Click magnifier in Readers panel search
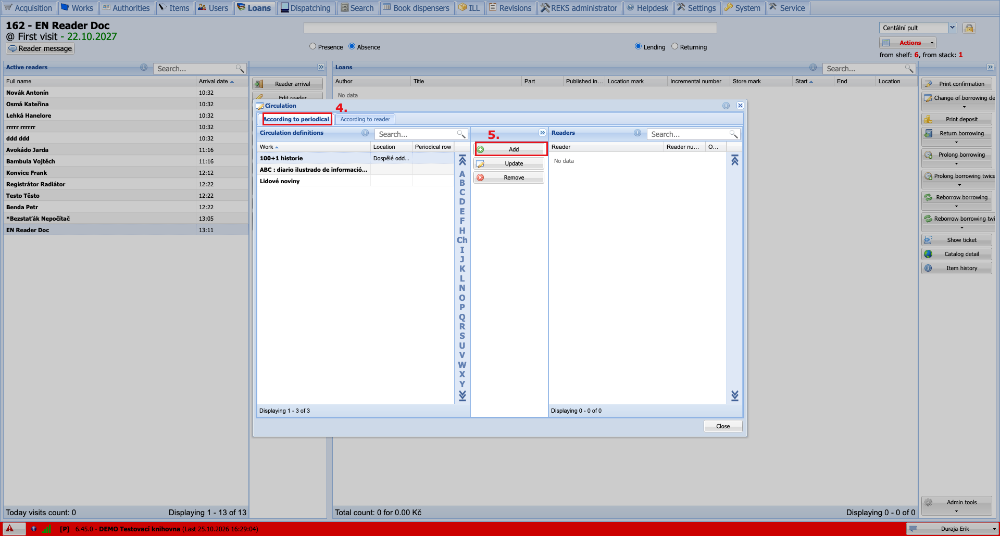 click(x=733, y=134)
